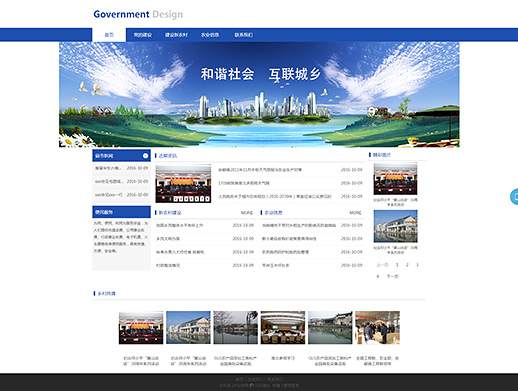Open the waterside houses photo in 精彩图片
This screenshot has width=518, height=391.
tap(395, 226)
